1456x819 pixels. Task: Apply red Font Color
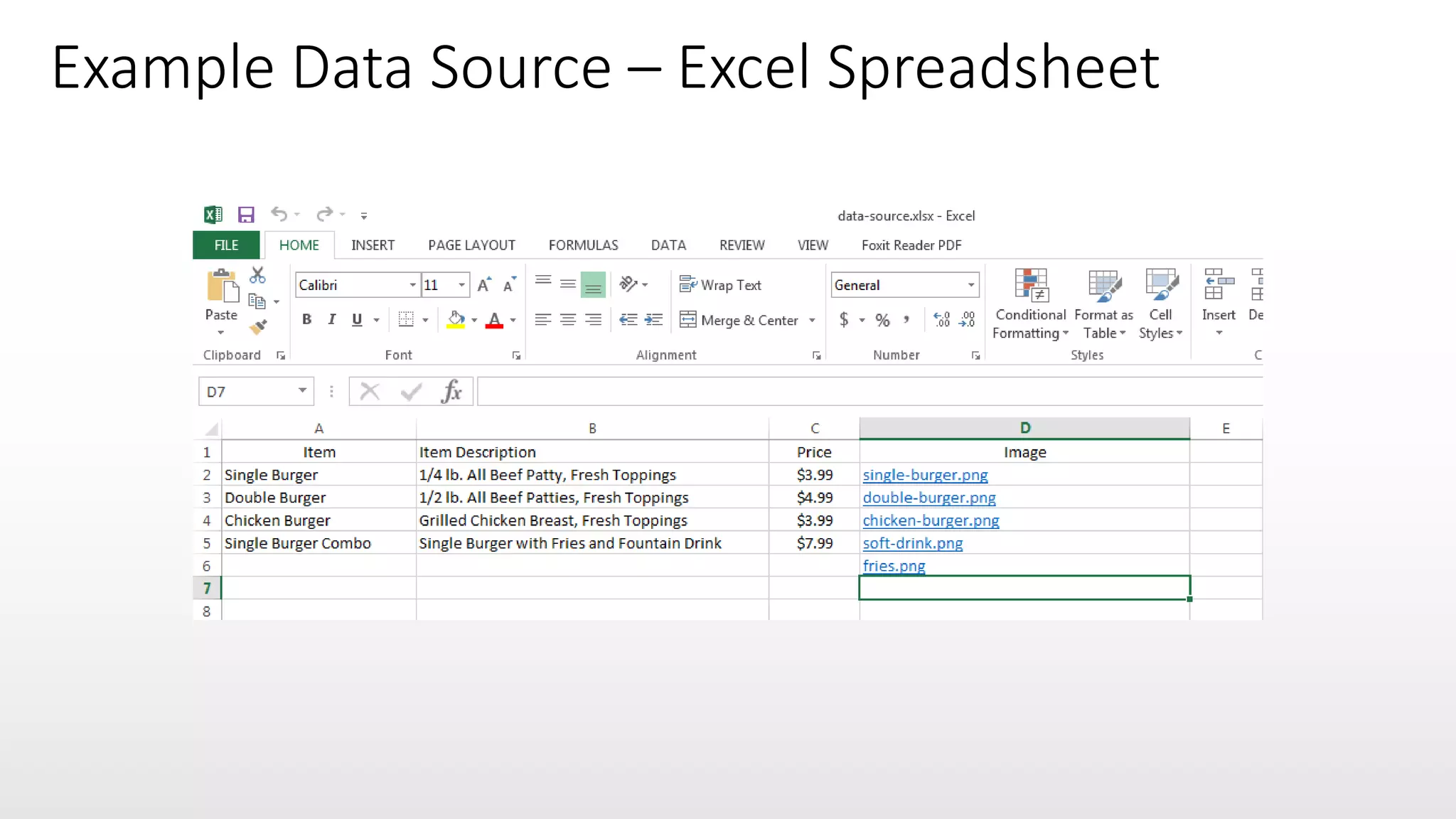494,320
